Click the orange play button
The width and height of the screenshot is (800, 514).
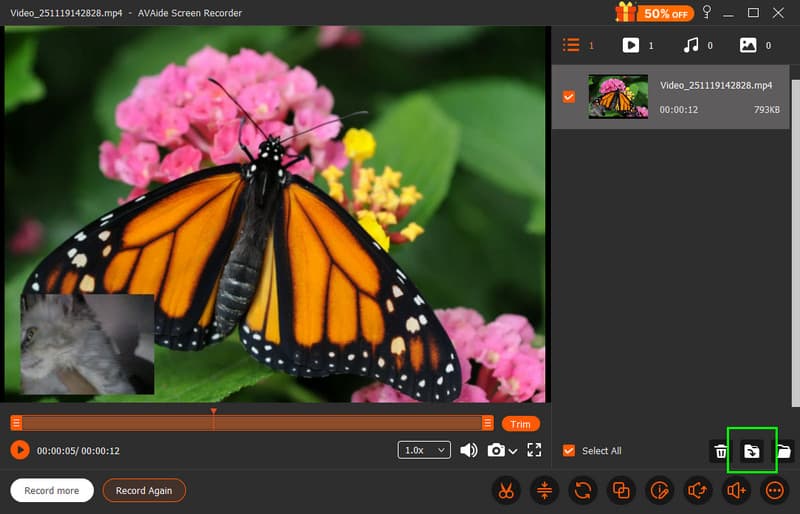pyautogui.click(x=20, y=451)
